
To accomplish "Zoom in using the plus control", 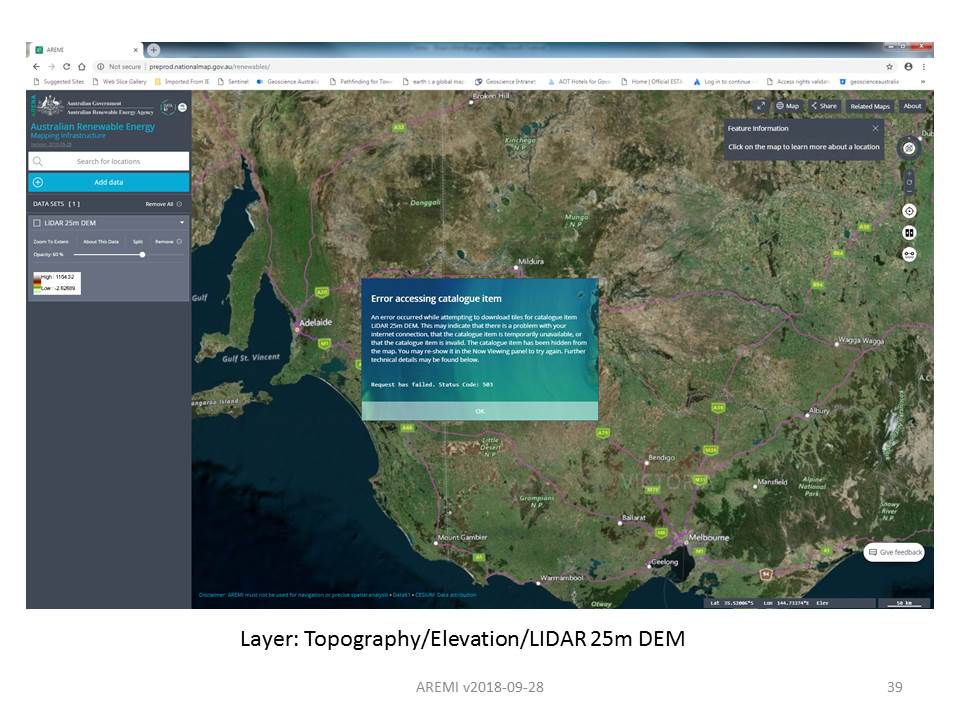I will click(909, 173).
